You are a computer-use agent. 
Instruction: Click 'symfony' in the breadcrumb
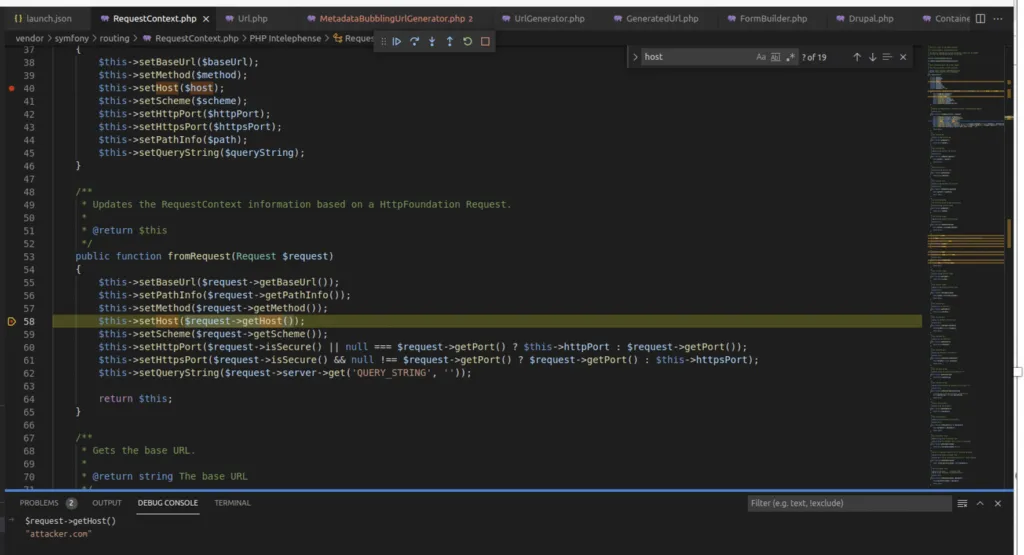click(x=71, y=39)
